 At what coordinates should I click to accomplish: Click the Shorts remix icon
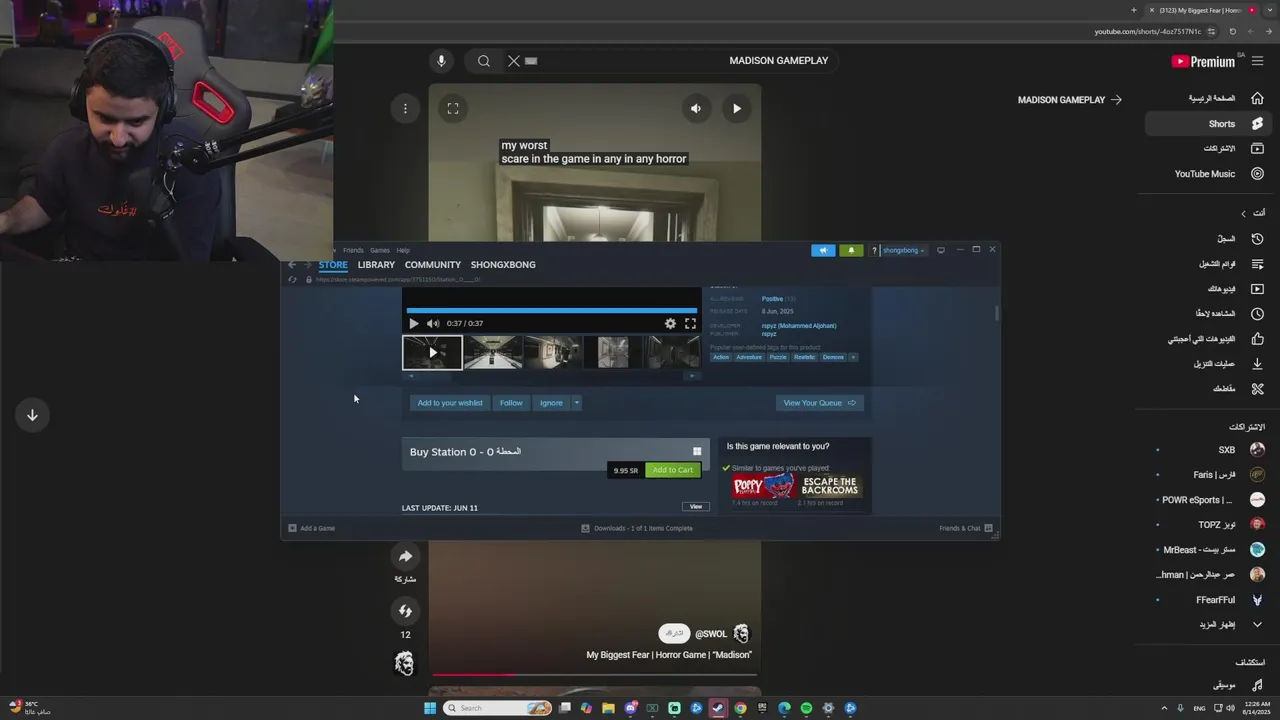405,611
